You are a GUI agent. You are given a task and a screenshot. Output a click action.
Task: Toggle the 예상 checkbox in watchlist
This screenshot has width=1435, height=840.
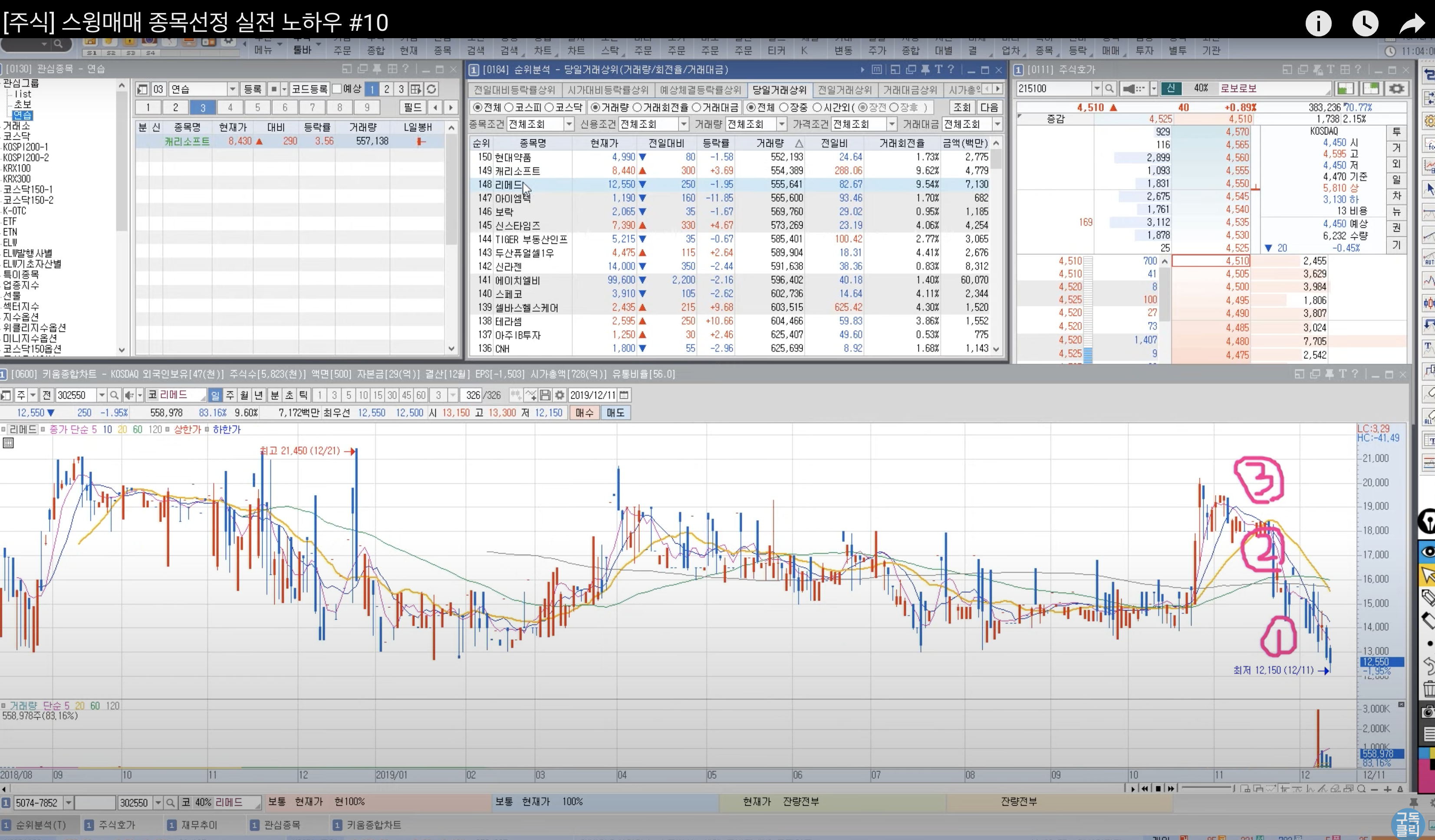pyautogui.click(x=337, y=89)
